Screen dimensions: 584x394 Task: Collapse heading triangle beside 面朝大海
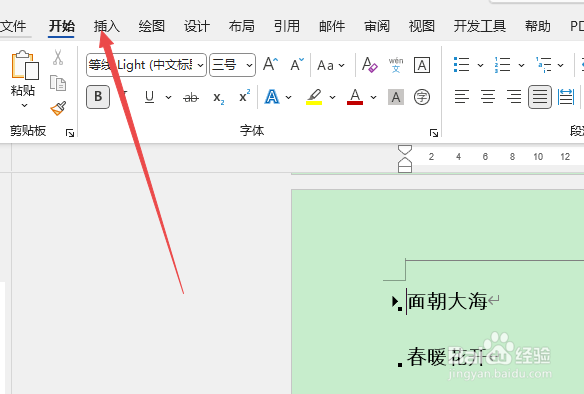point(395,301)
